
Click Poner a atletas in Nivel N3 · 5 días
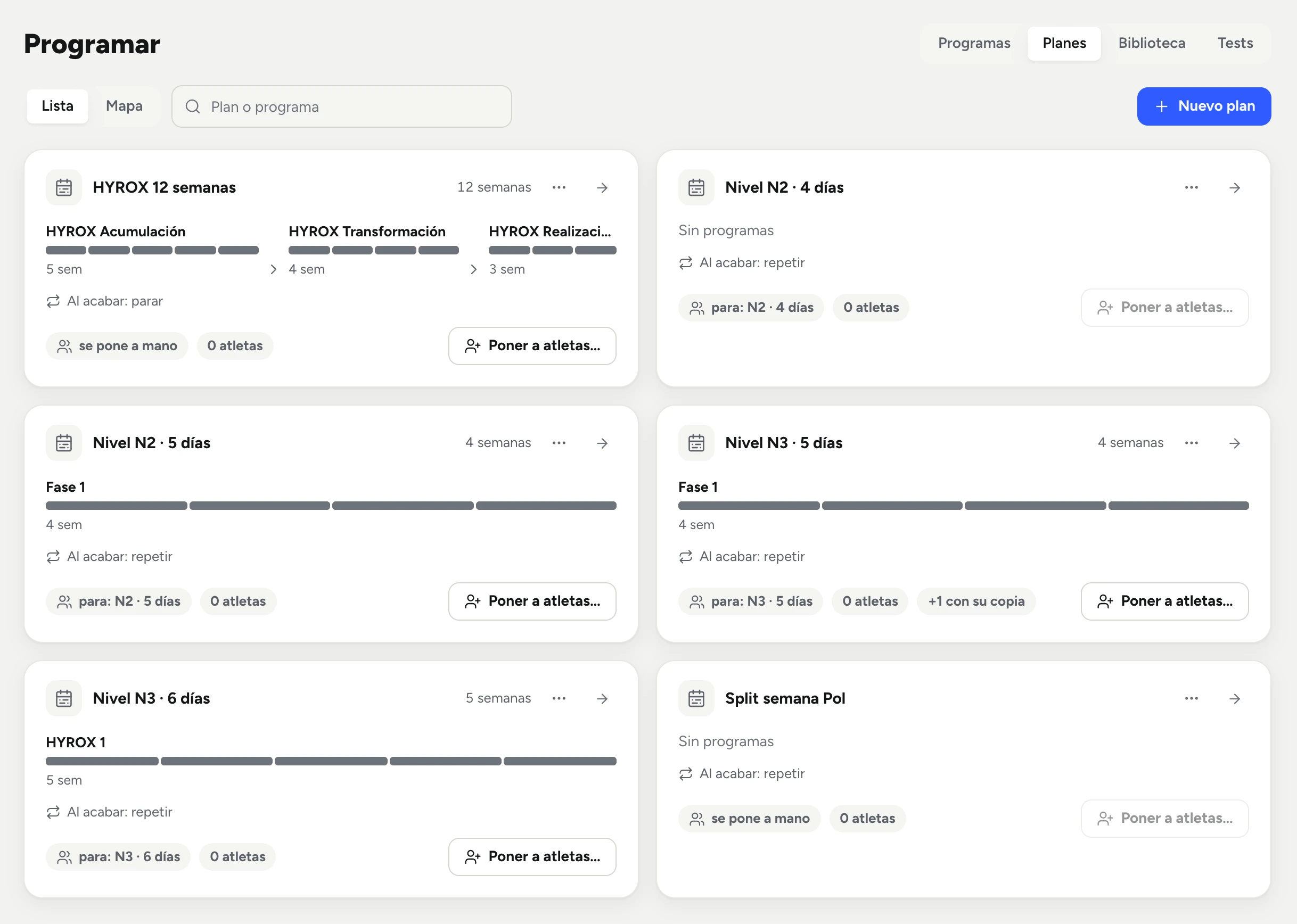coord(1164,601)
